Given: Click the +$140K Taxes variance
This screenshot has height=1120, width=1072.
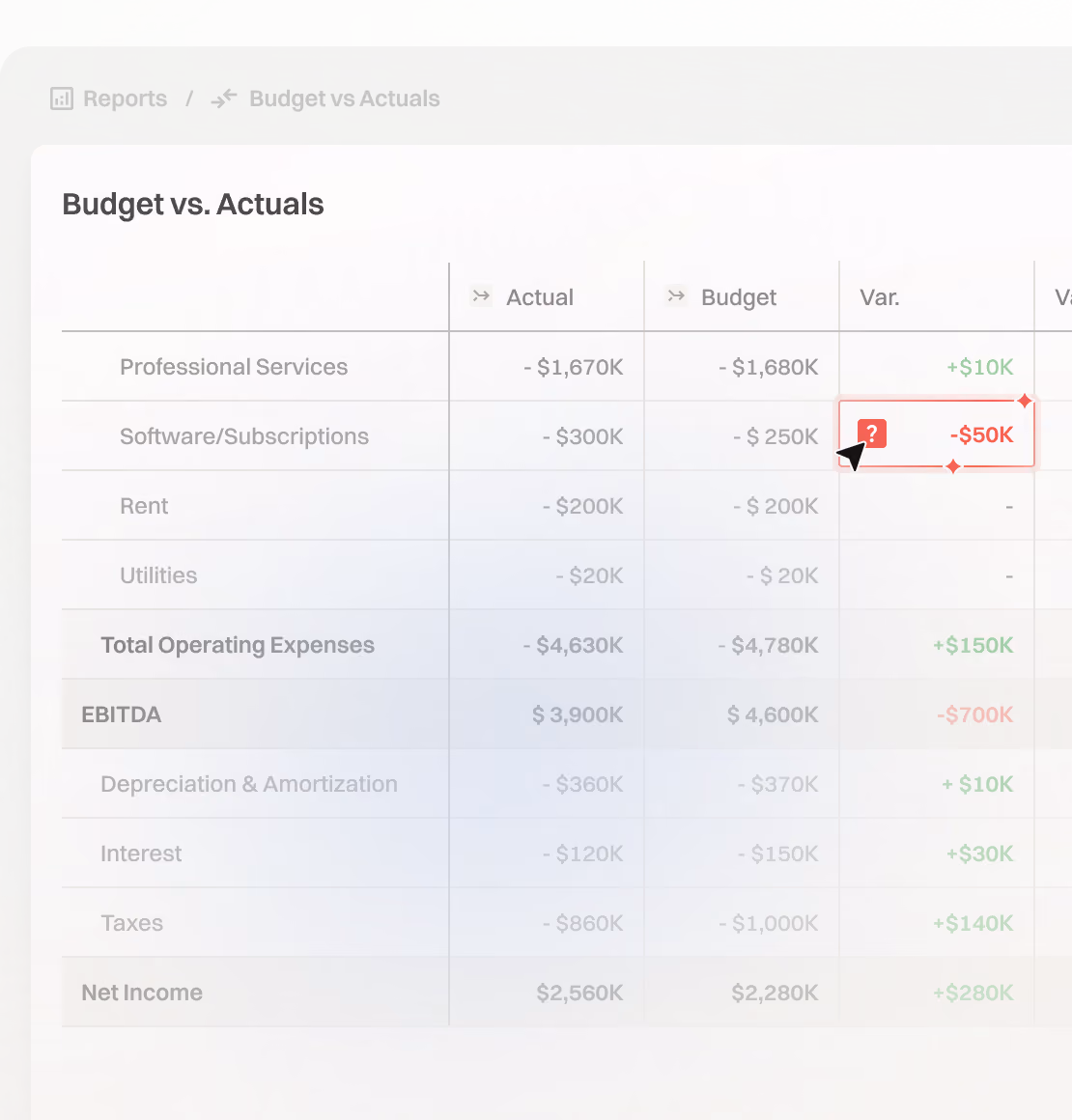Looking at the screenshot, I should pos(973,923).
